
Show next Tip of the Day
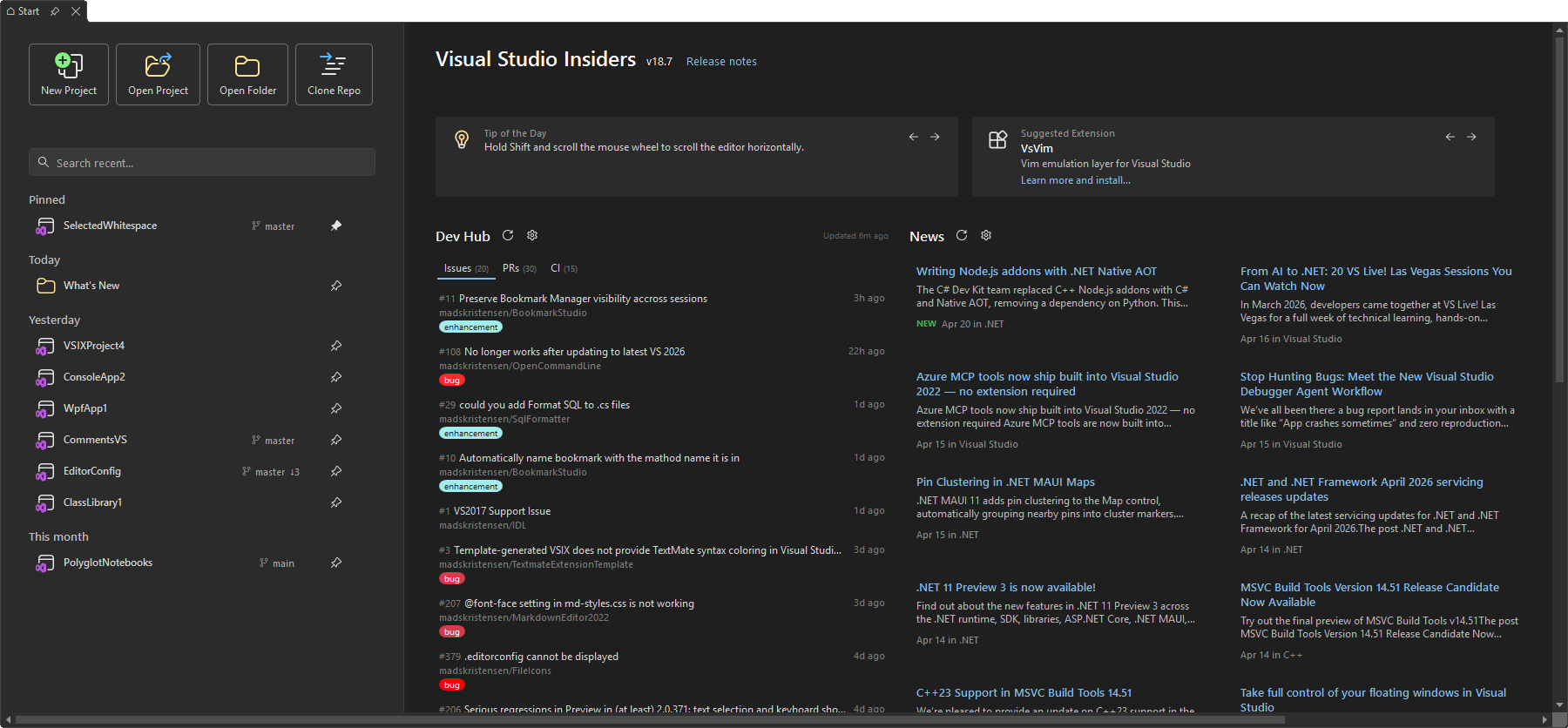[x=935, y=137]
